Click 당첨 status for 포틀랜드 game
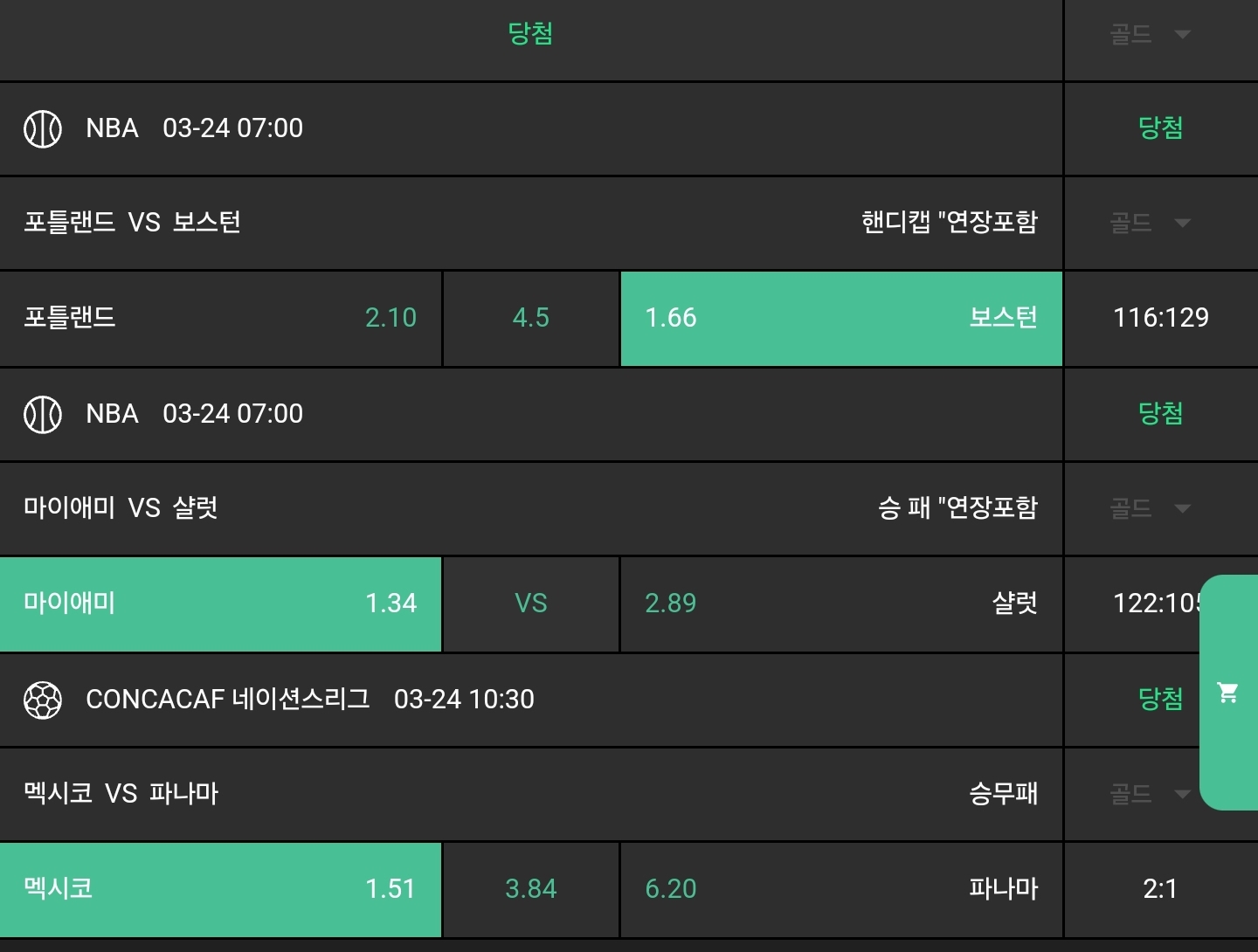This screenshot has height=952, width=1258. 1160,128
